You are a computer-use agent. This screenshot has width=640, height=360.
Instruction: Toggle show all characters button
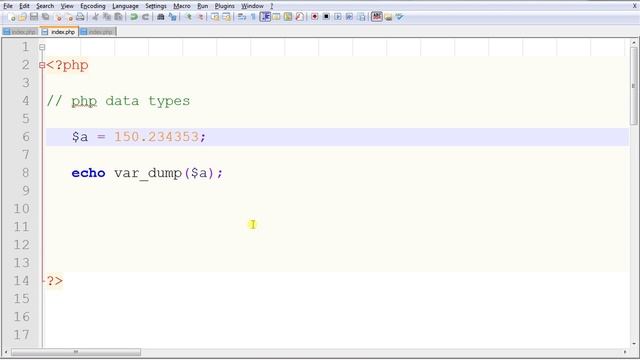(253, 17)
